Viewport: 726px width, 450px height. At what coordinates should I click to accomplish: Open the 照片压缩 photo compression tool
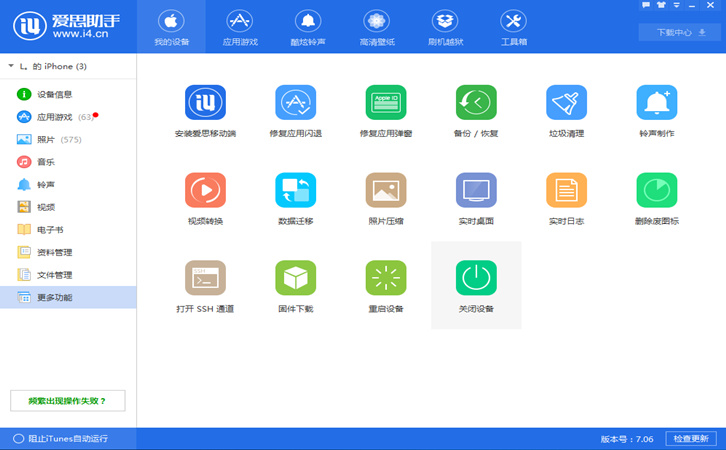pos(385,190)
